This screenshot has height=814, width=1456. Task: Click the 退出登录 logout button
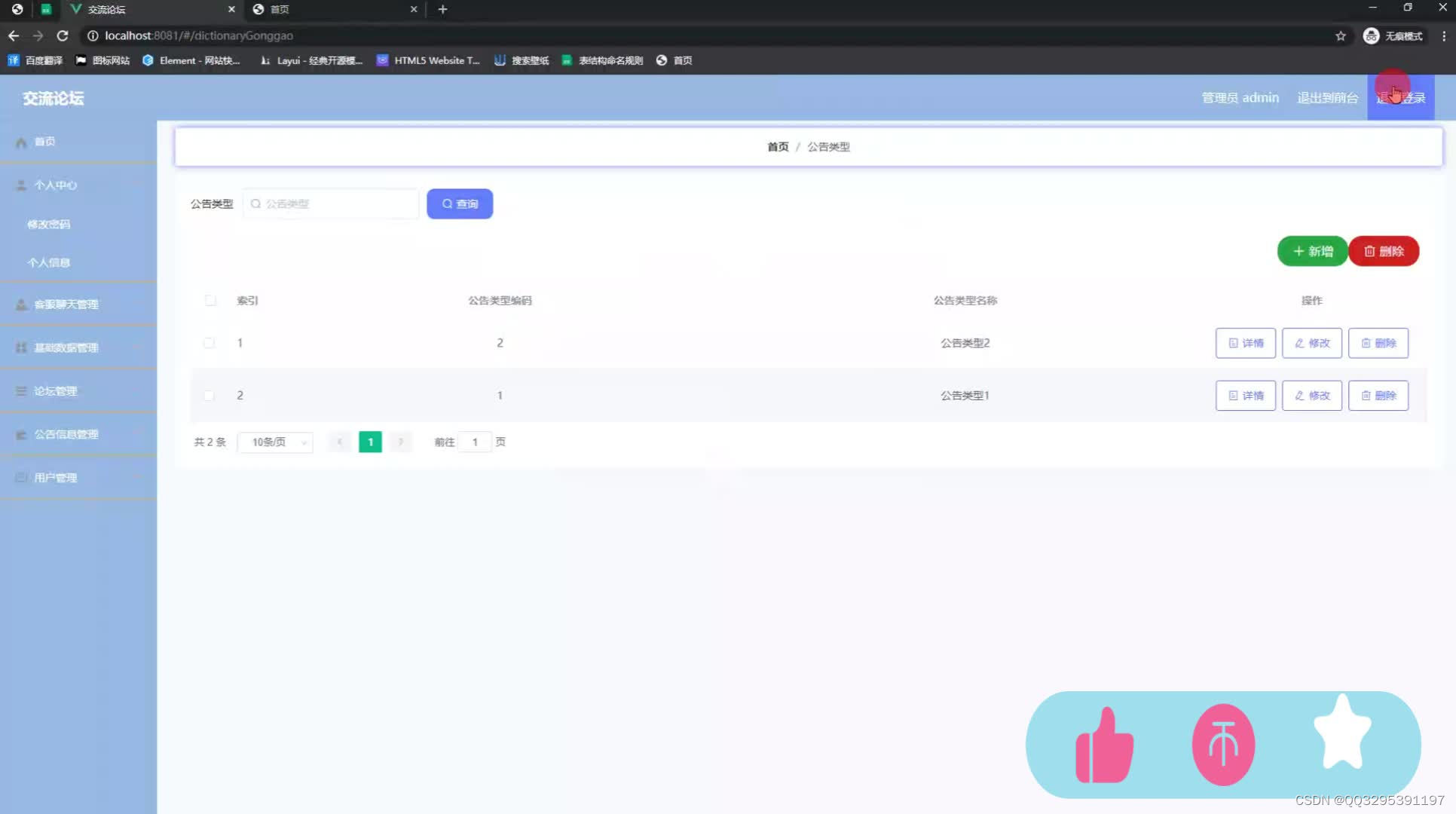pos(1401,97)
